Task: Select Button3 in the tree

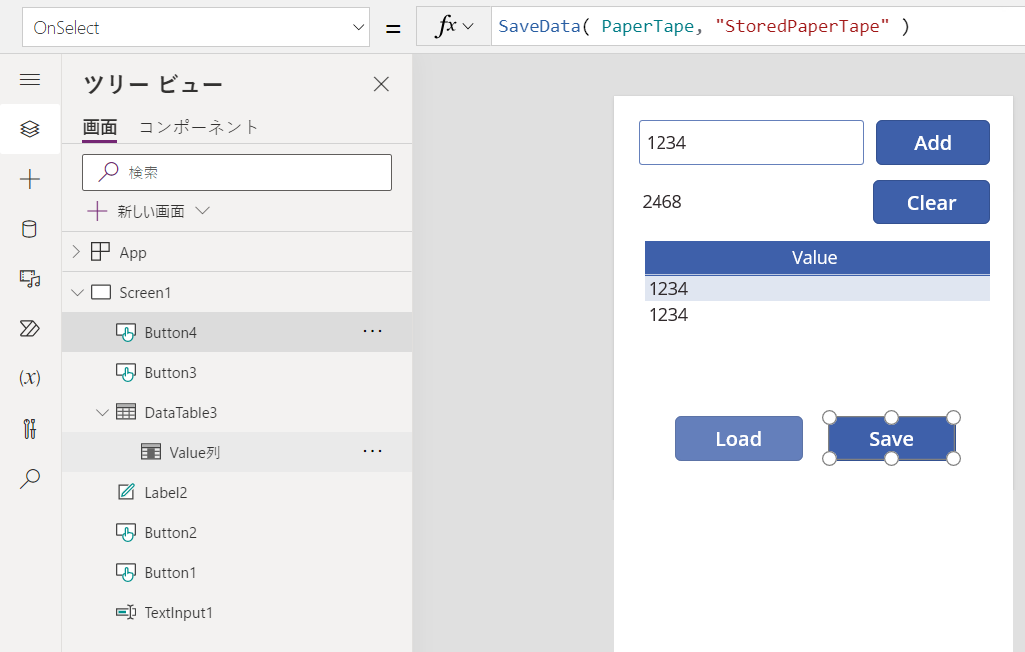Action: (x=170, y=372)
